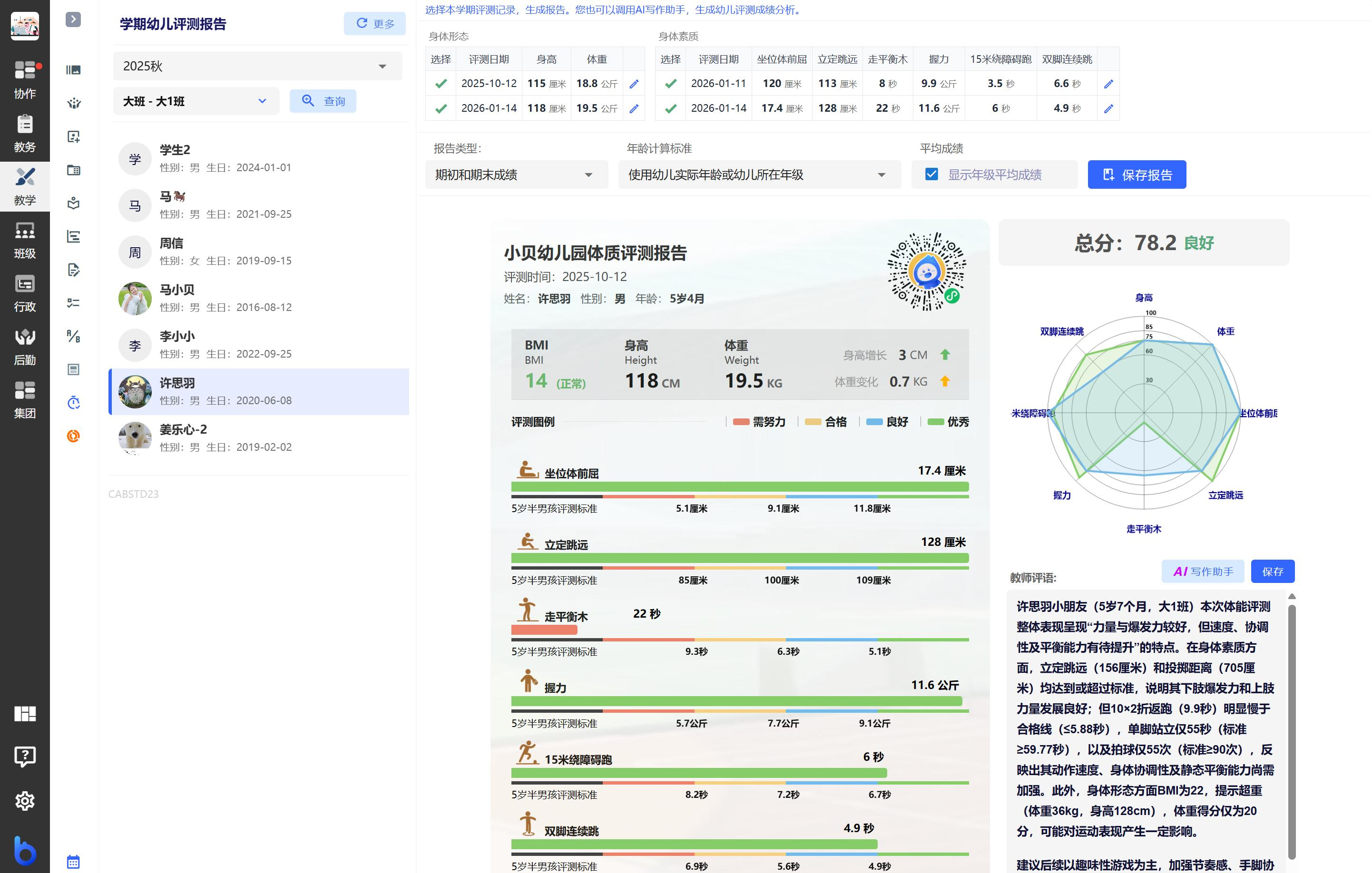The image size is (1372, 873).
Task: Open the 报告类型 期初和期末成绩 dropdown
Action: (516, 175)
